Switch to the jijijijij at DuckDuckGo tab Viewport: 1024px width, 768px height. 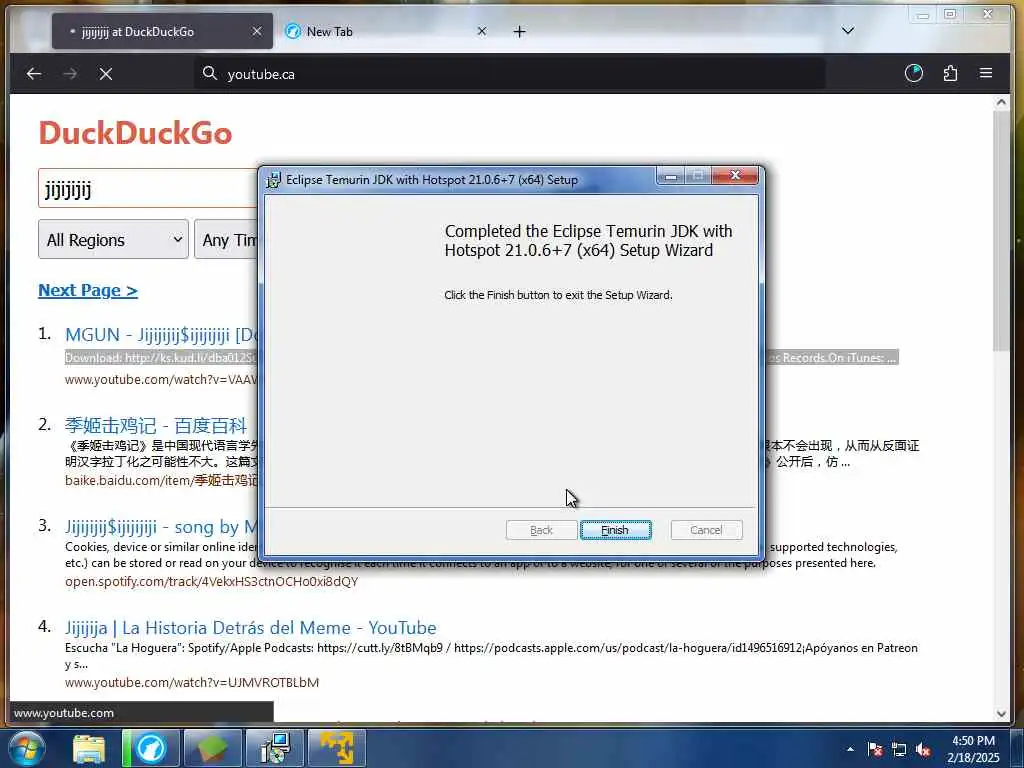[x=163, y=31]
